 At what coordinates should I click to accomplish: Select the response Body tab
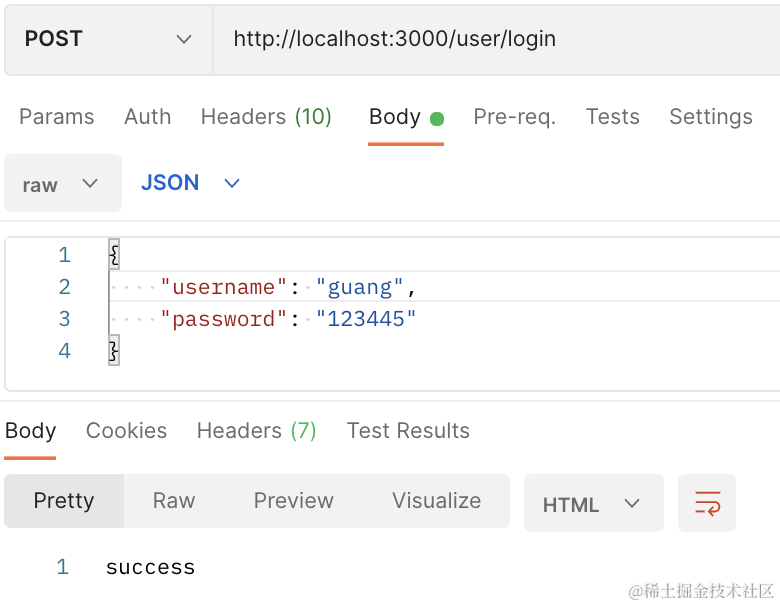pyautogui.click(x=31, y=431)
